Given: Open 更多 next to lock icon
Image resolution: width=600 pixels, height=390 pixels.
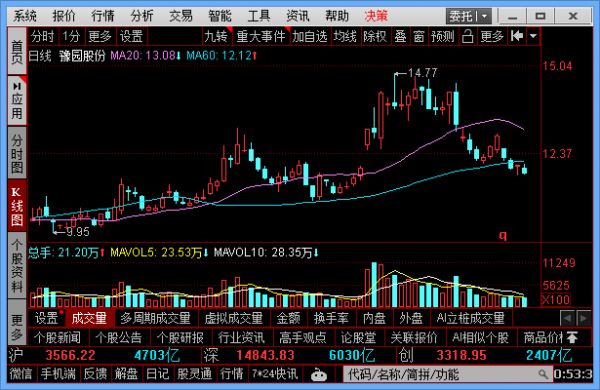Looking at the screenshot, I should tap(492, 36).
